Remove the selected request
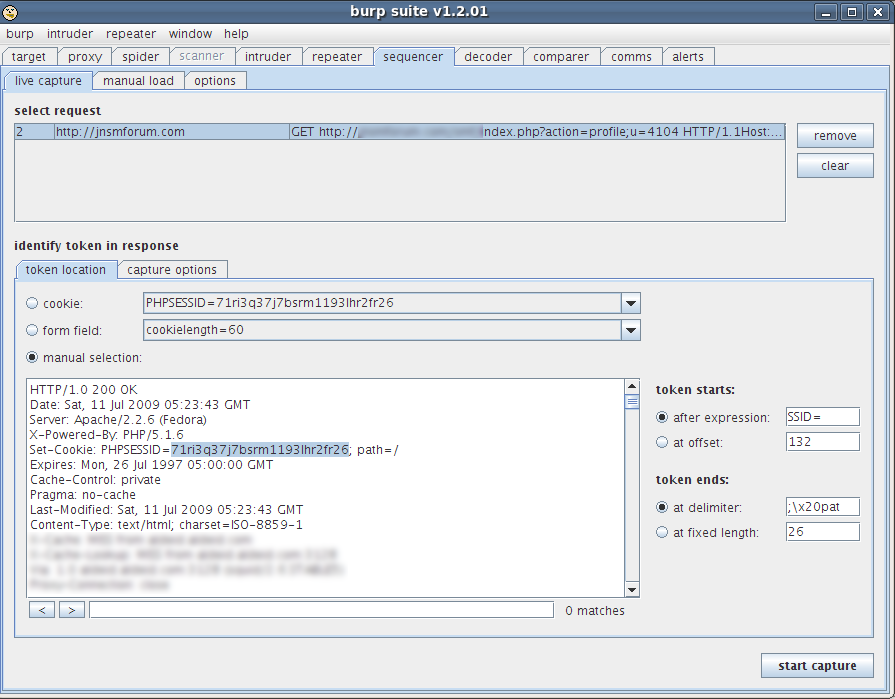Viewport: 895px width, 699px height. click(834, 136)
